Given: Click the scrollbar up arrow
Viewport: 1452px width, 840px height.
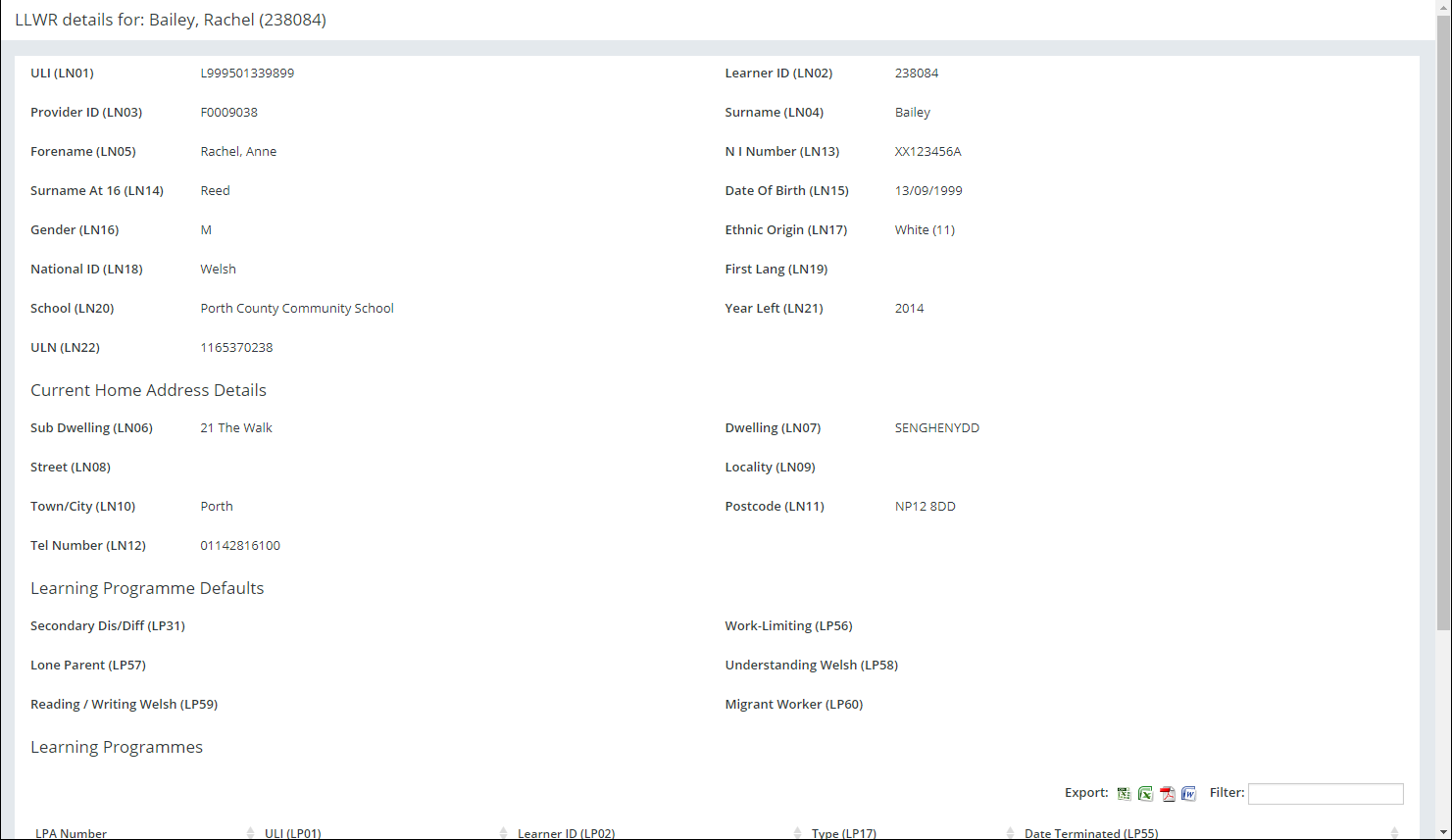Looking at the screenshot, I should [x=1443, y=7].
